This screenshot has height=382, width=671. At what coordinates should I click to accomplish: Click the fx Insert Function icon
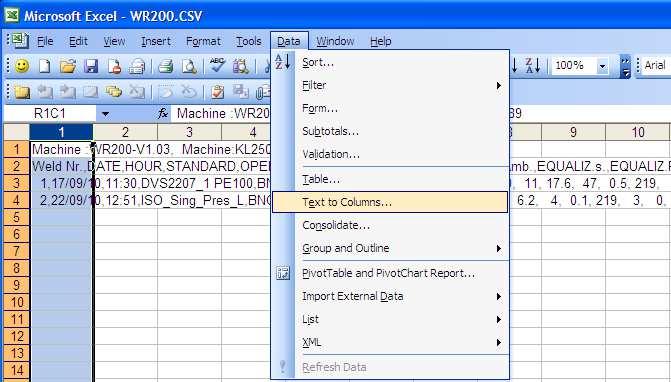click(163, 114)
